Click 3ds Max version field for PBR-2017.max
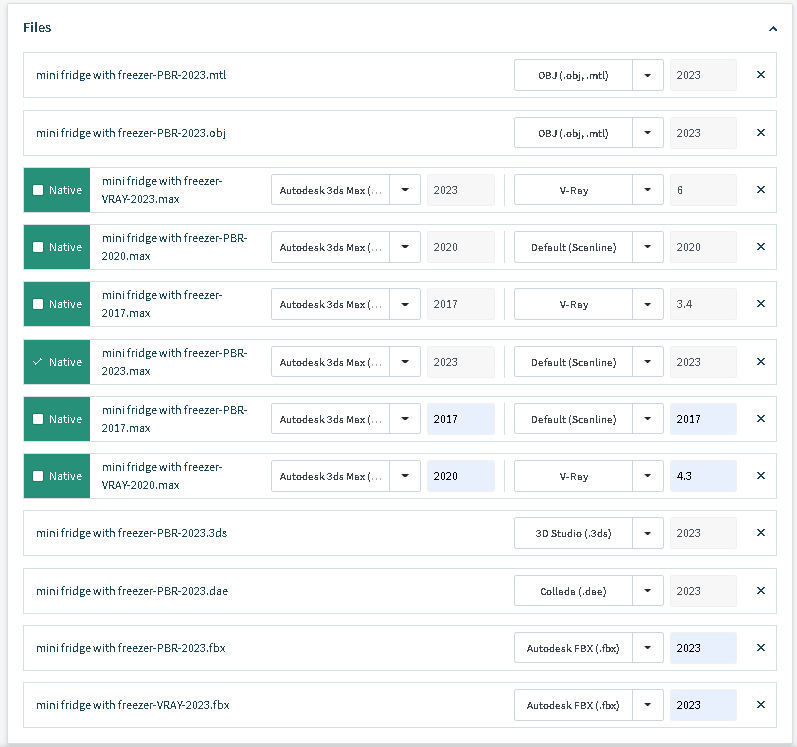797x747 pixels. [460, 419]
